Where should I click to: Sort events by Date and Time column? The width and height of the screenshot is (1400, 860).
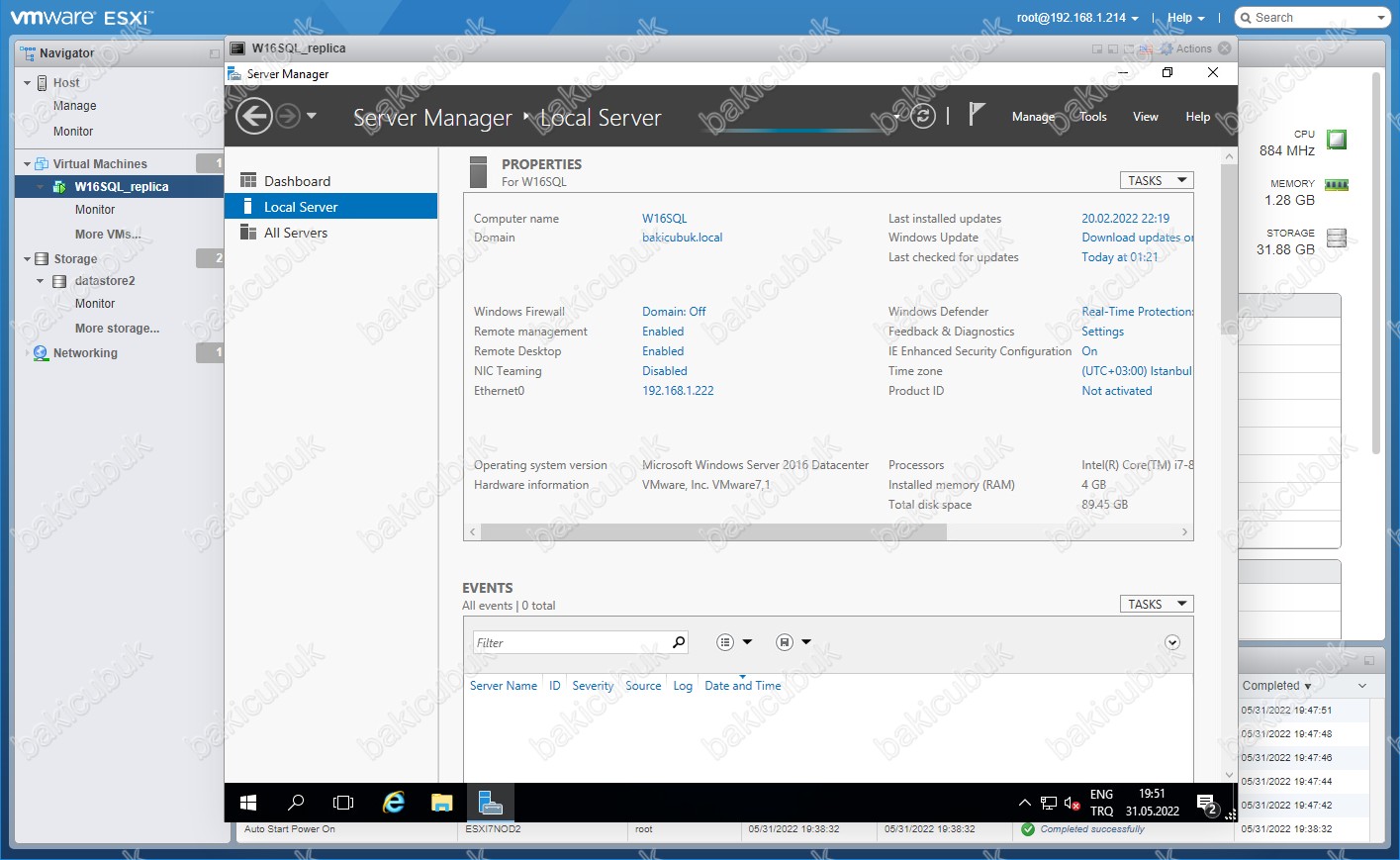(x=743, y=686)
